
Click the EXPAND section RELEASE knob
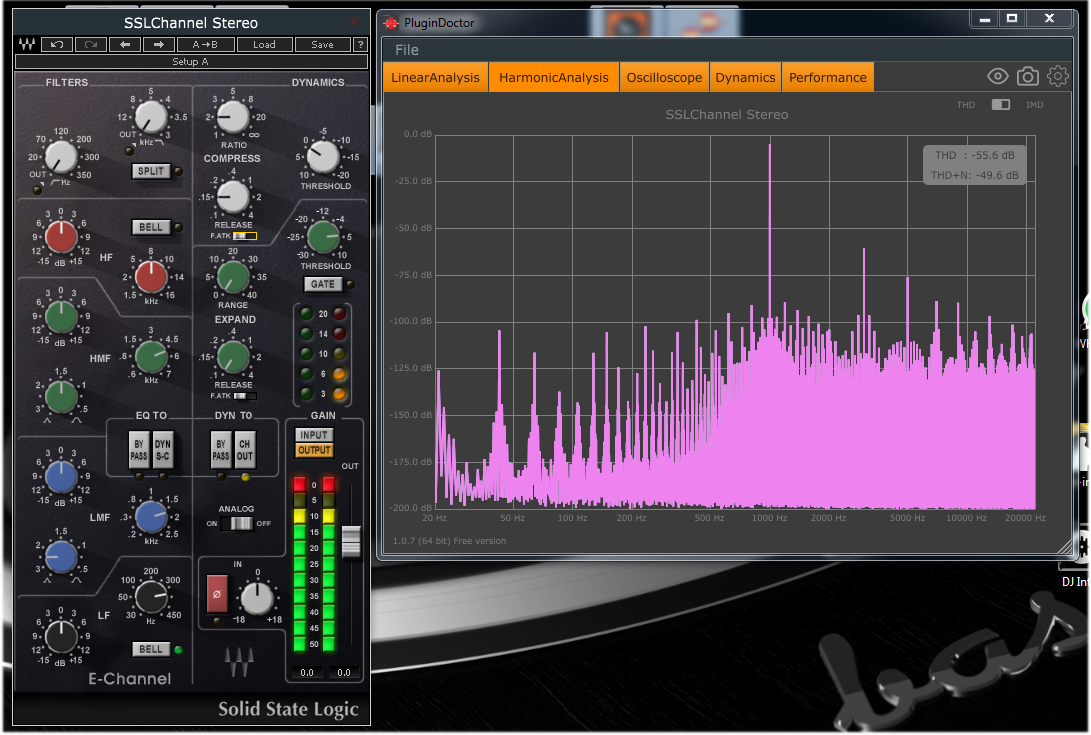pos(233,357)
